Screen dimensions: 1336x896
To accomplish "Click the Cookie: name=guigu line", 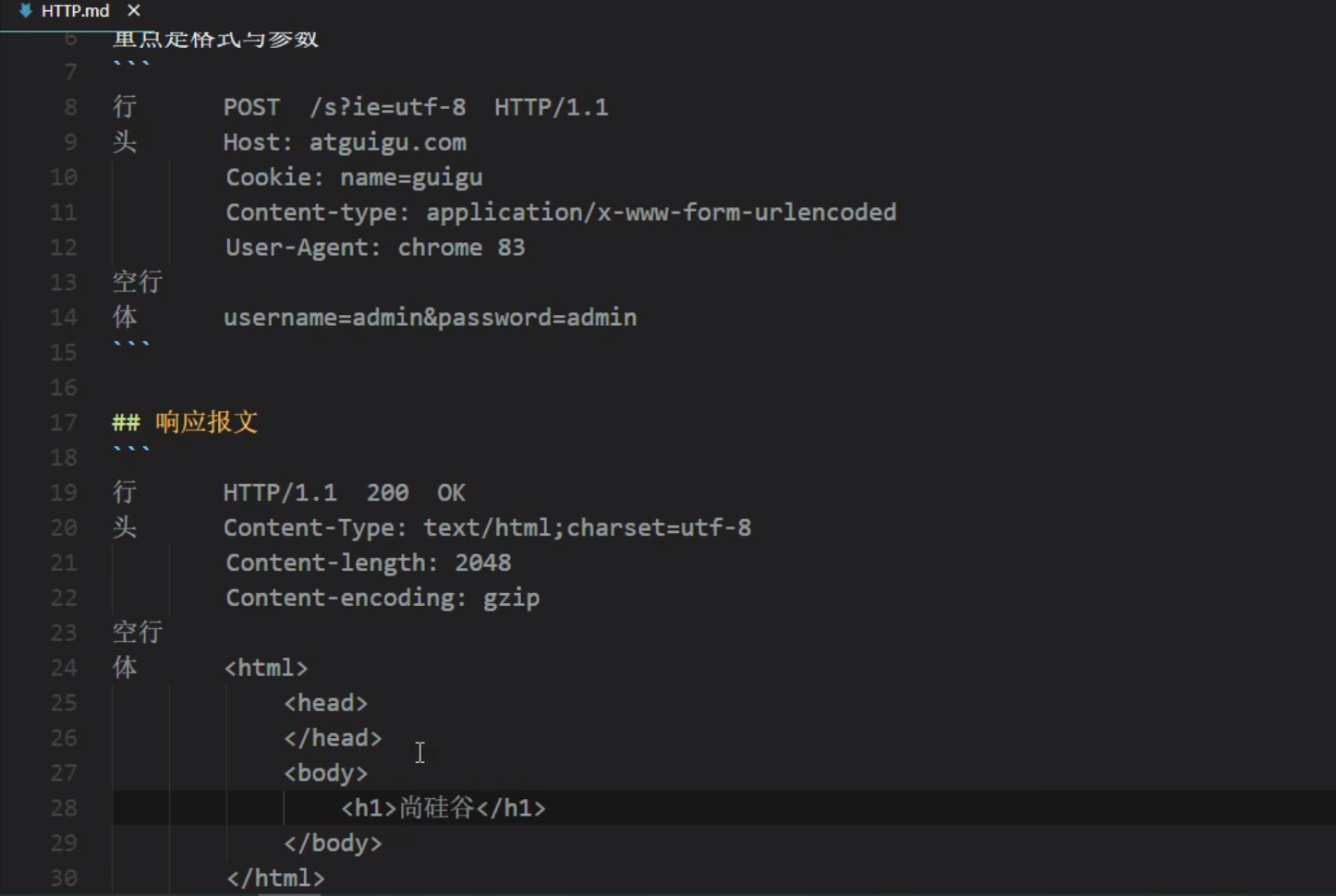I will (x=354, y=177).
